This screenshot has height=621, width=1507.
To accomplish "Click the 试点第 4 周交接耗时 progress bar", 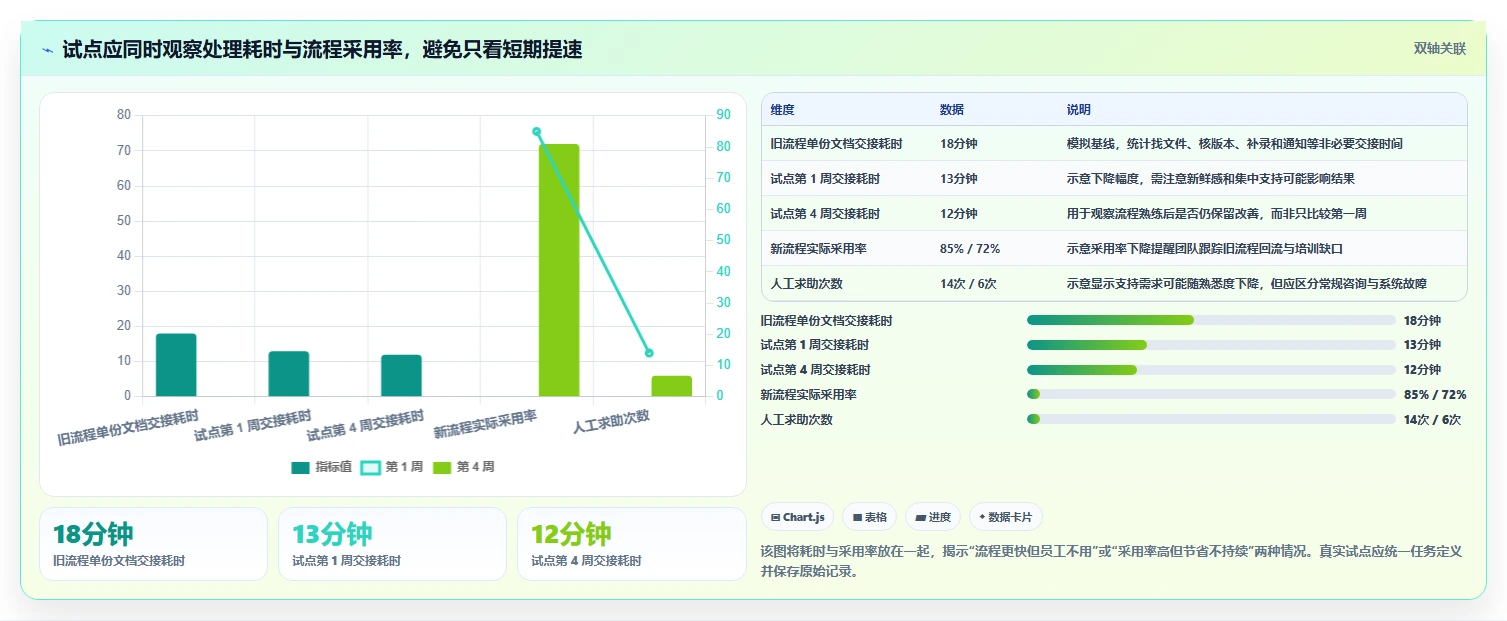I will point(1211,370).
